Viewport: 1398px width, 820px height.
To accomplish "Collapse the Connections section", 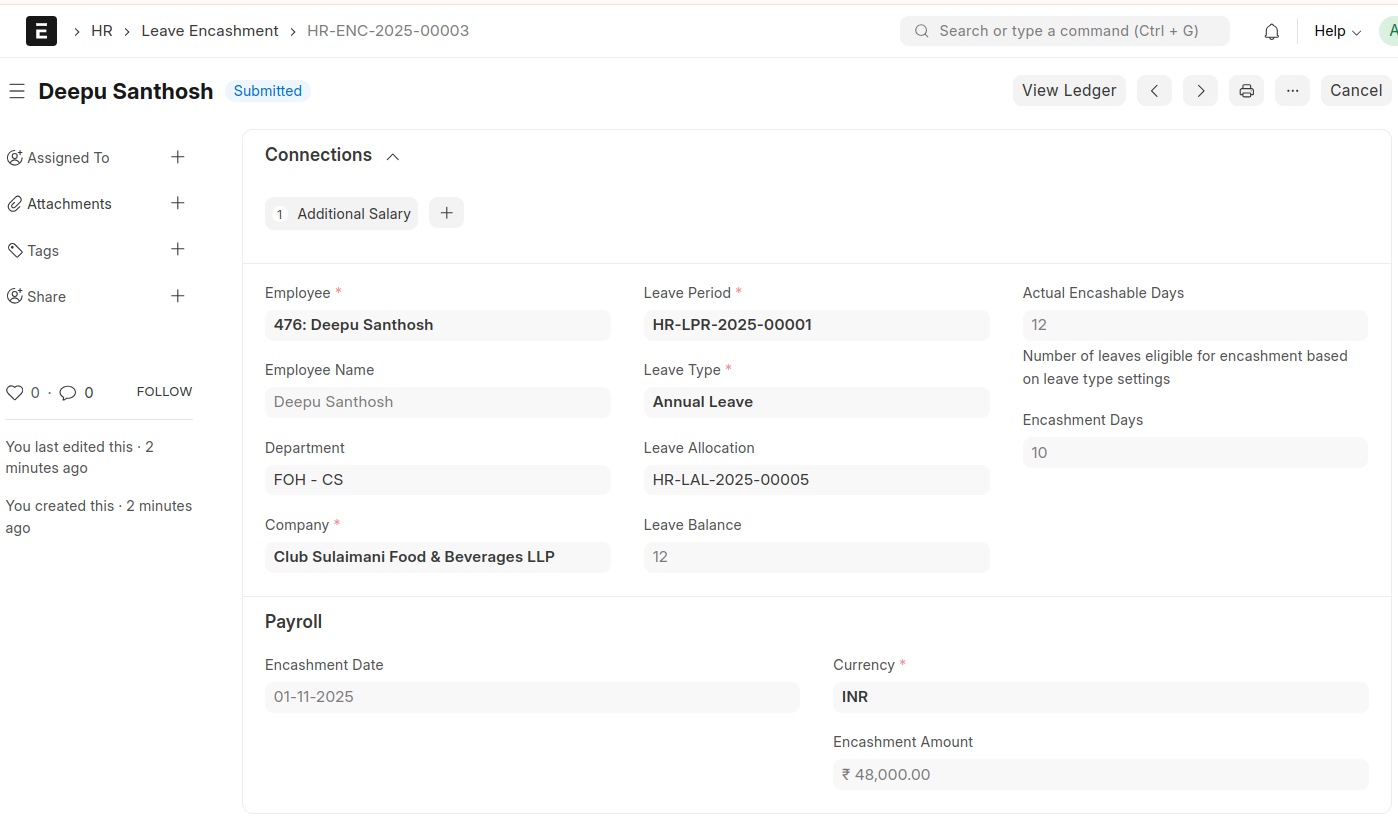I will pos(393,156).
